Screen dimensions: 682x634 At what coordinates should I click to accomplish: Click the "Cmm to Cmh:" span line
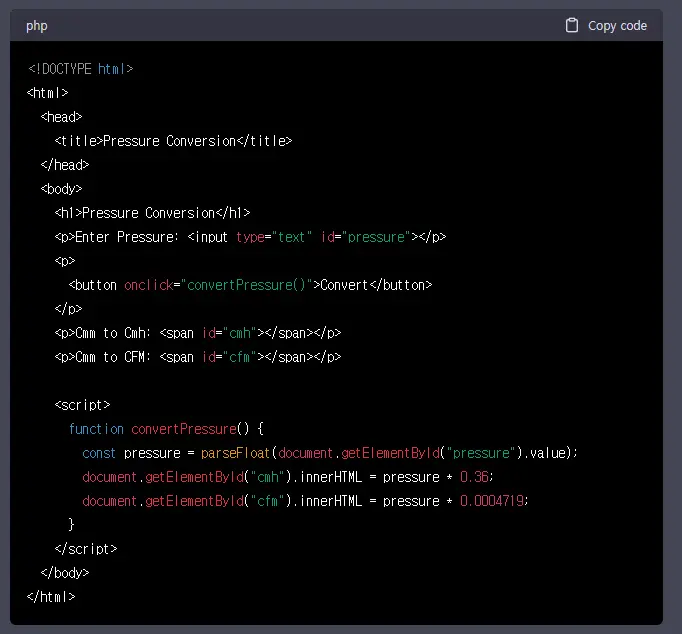point(198,333)
